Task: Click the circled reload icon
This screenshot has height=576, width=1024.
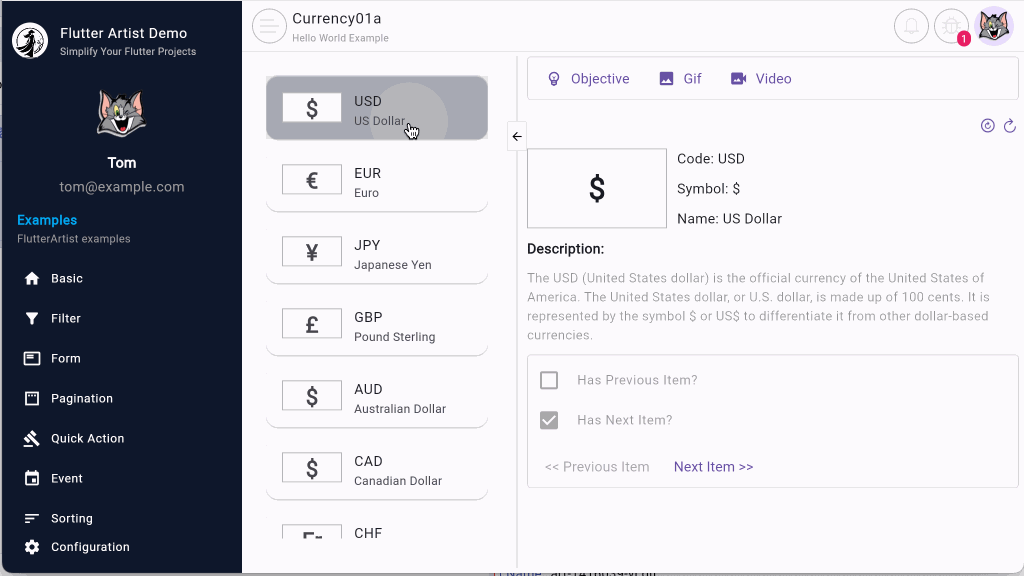Action: click(x=987, y=126)
